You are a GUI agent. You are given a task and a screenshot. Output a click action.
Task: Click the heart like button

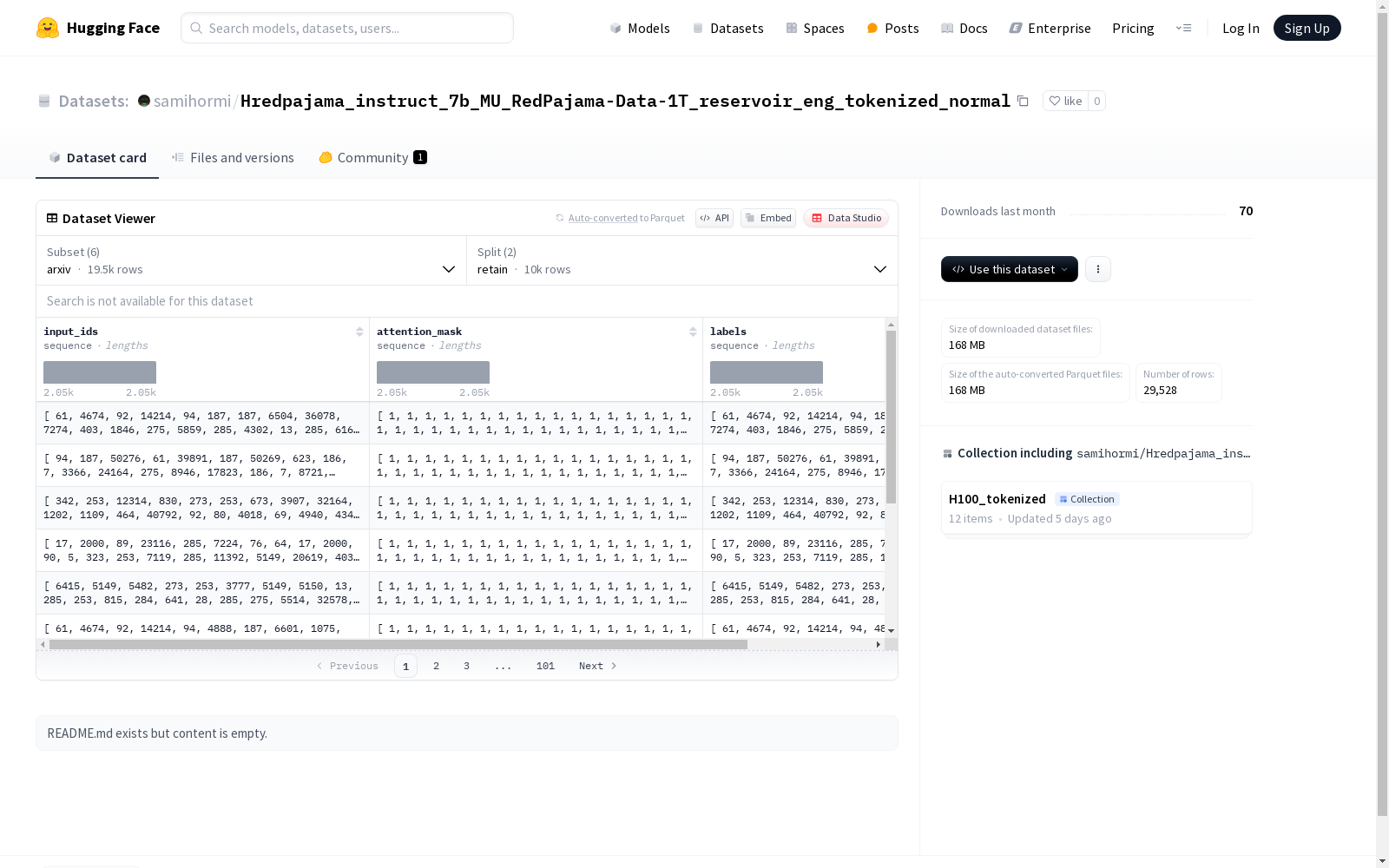tap(1065, 101)
